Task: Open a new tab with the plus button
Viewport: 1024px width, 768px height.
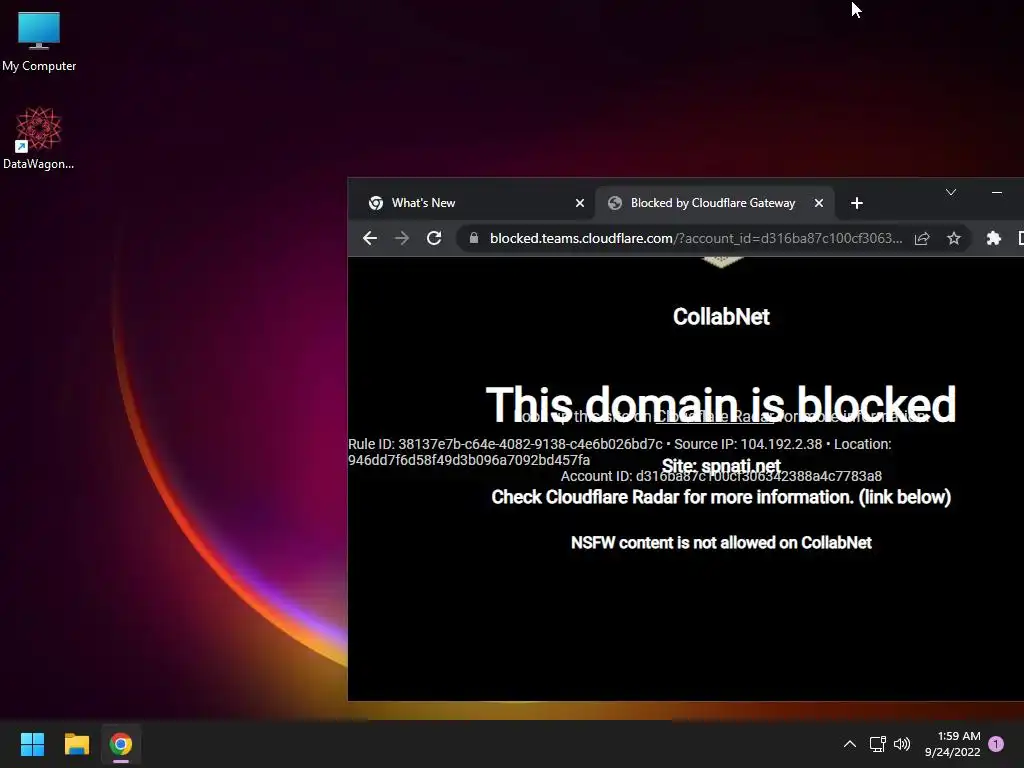Action: click(x=857, y=203)
